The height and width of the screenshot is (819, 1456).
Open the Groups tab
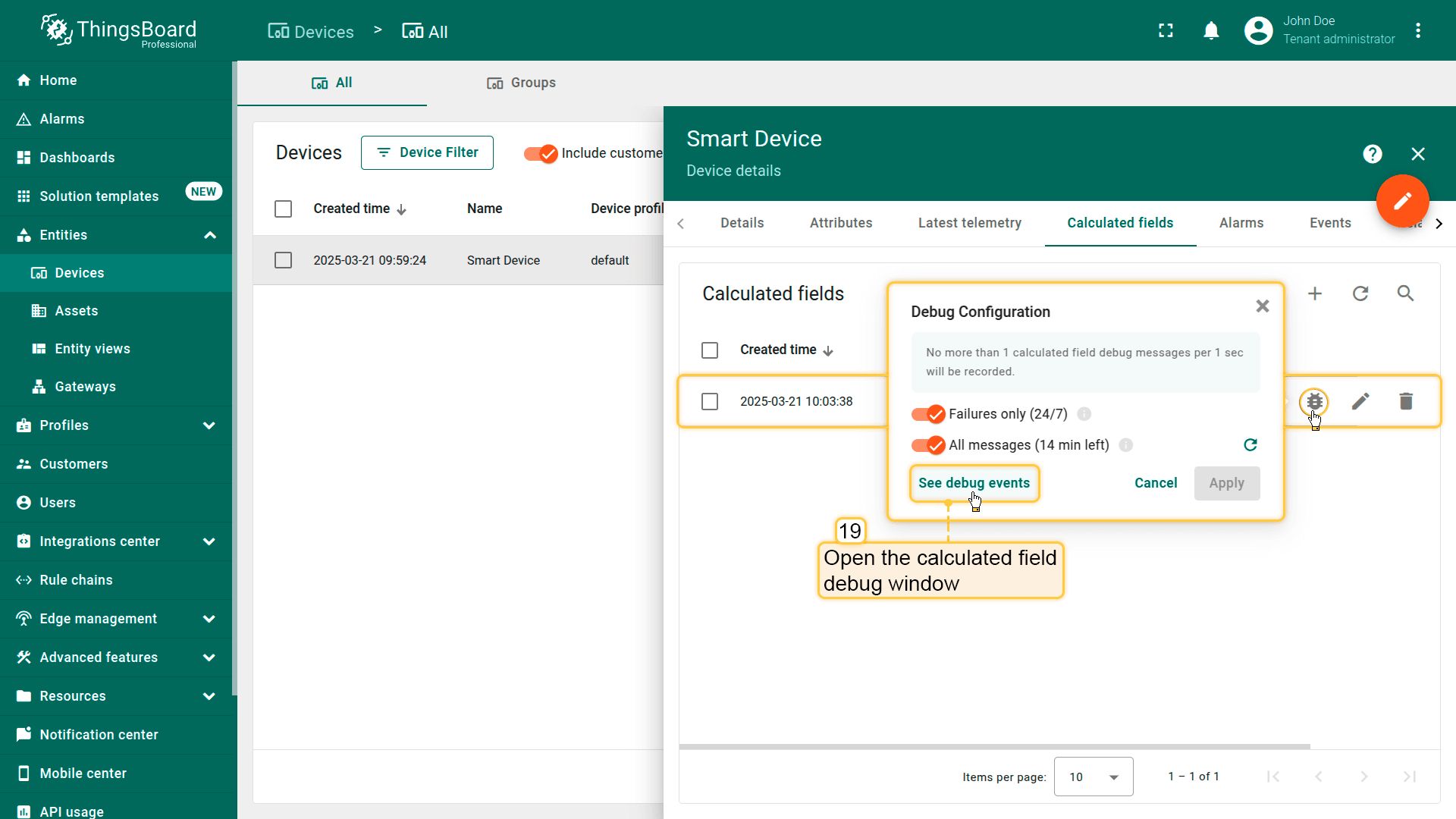(x=521, y=83)
